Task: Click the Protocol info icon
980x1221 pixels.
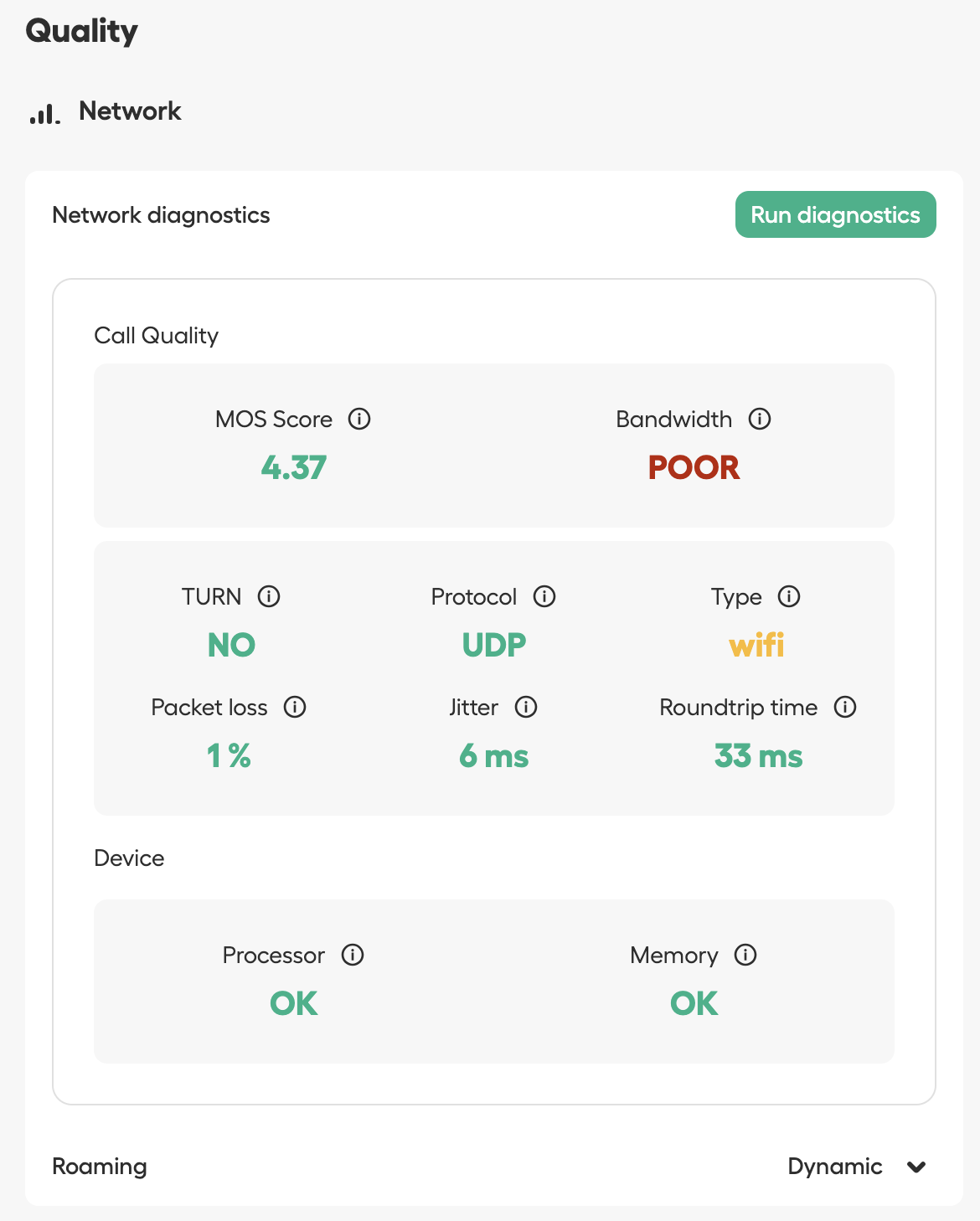Action: [544, 596]
